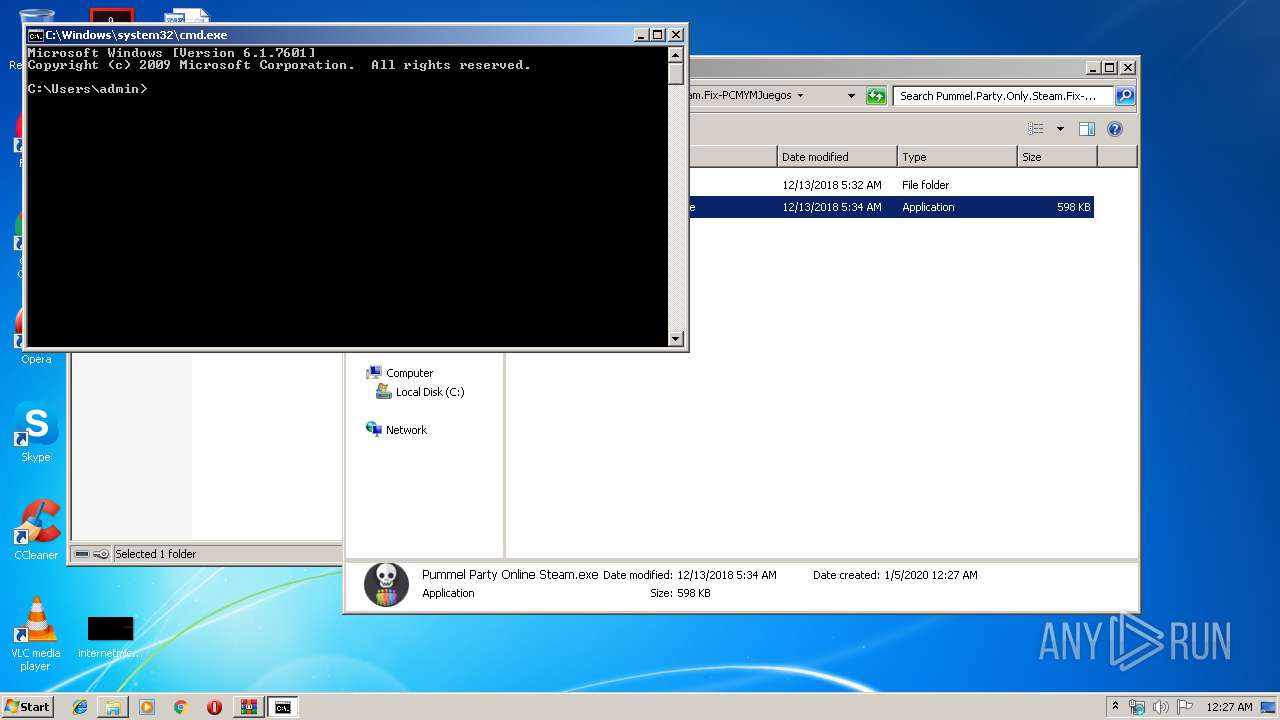This screenshot has width=1280, height=720.
Task: Switch to the cmd.exe taskbar button
Action: [x=283, y=707]
